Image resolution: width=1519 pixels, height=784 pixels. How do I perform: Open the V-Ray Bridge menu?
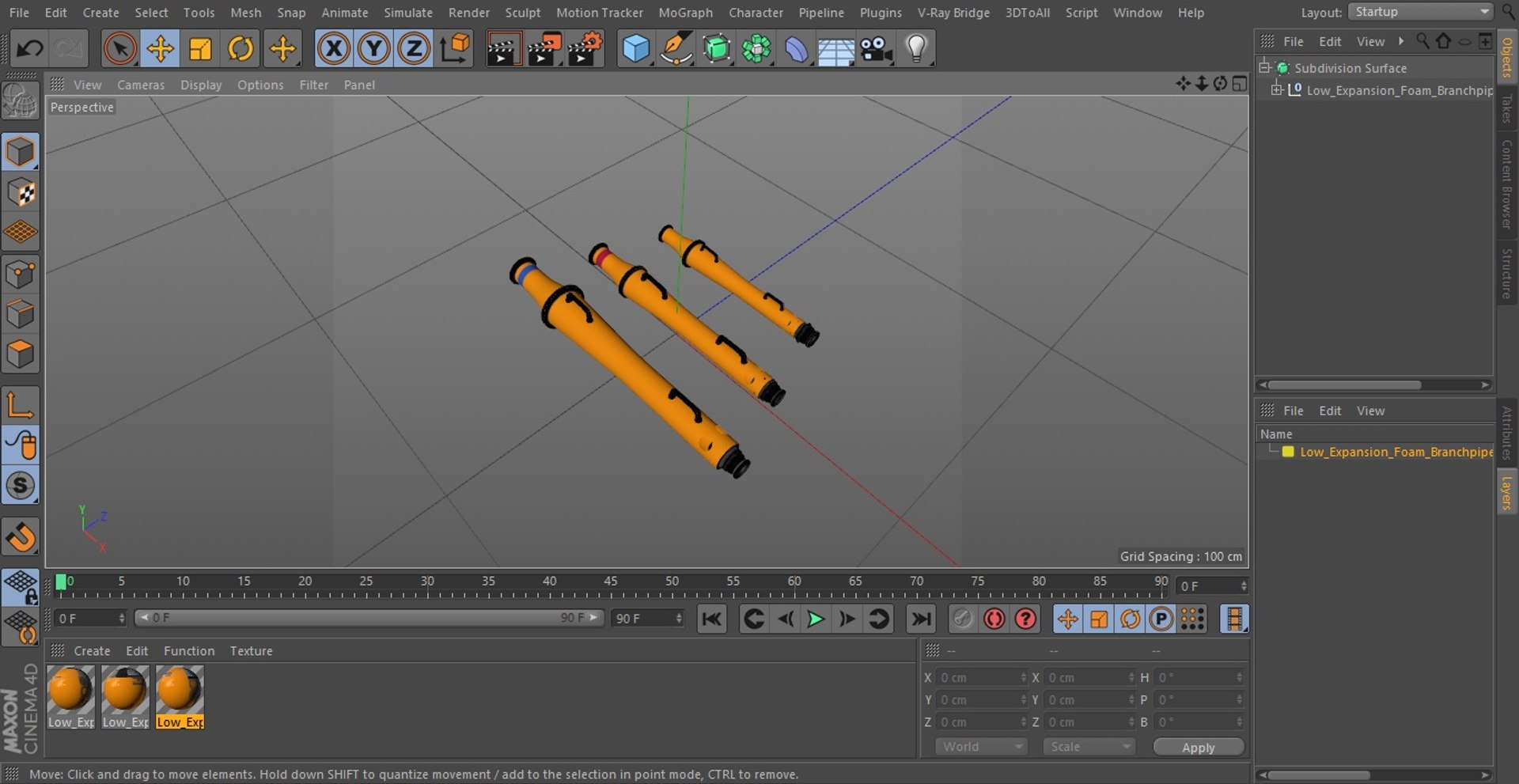click(x=953, y=13)
